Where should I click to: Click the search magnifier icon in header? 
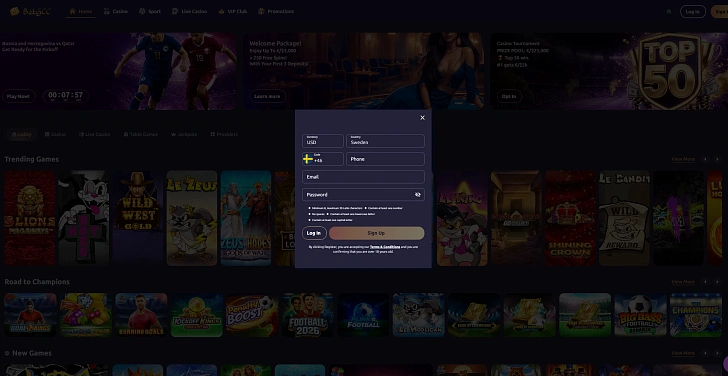(x=669, y=12)
